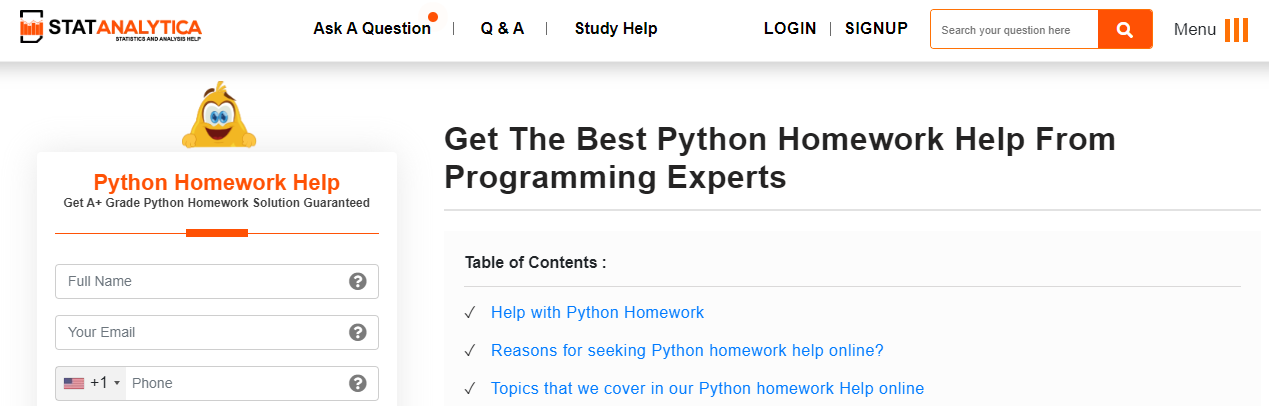Click the Your Email help question icon
This screenshot has height=406, width=1269.
coord(357,332)
